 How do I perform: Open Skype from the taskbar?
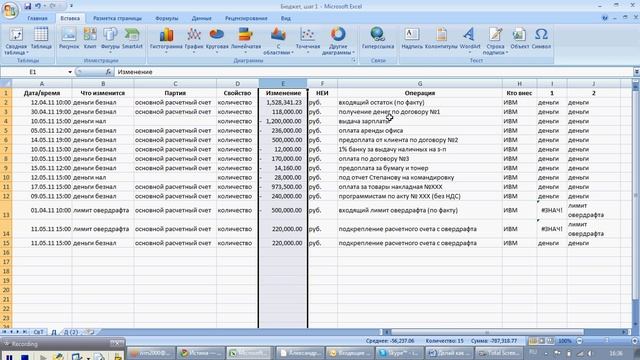point(399,353)
